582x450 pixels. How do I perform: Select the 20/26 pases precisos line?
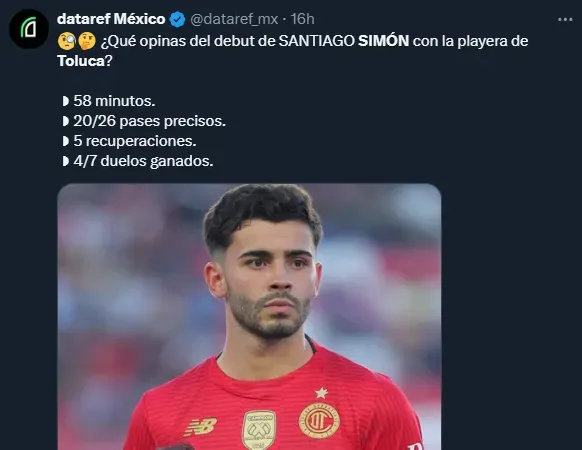click(144, 121)
